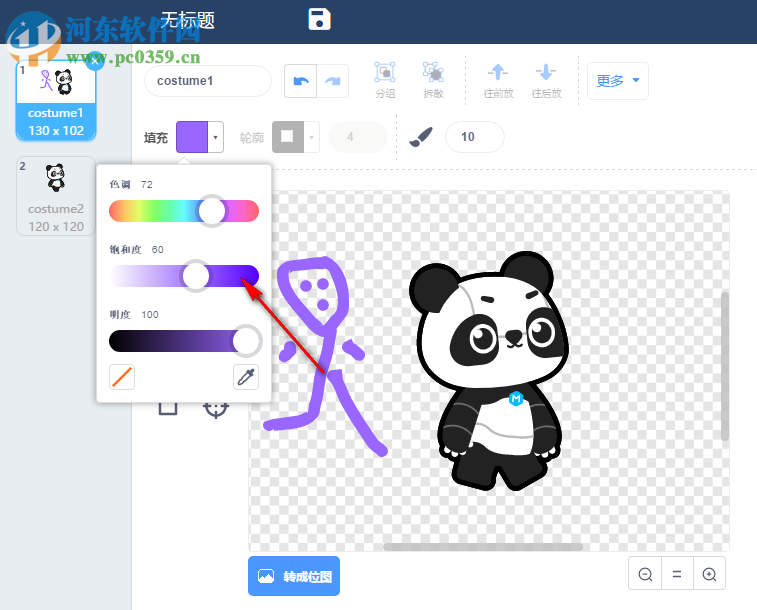This screenshot has height=610, width=757.
Task: Reset canvas zoom with equals icon
Action: 677,574
